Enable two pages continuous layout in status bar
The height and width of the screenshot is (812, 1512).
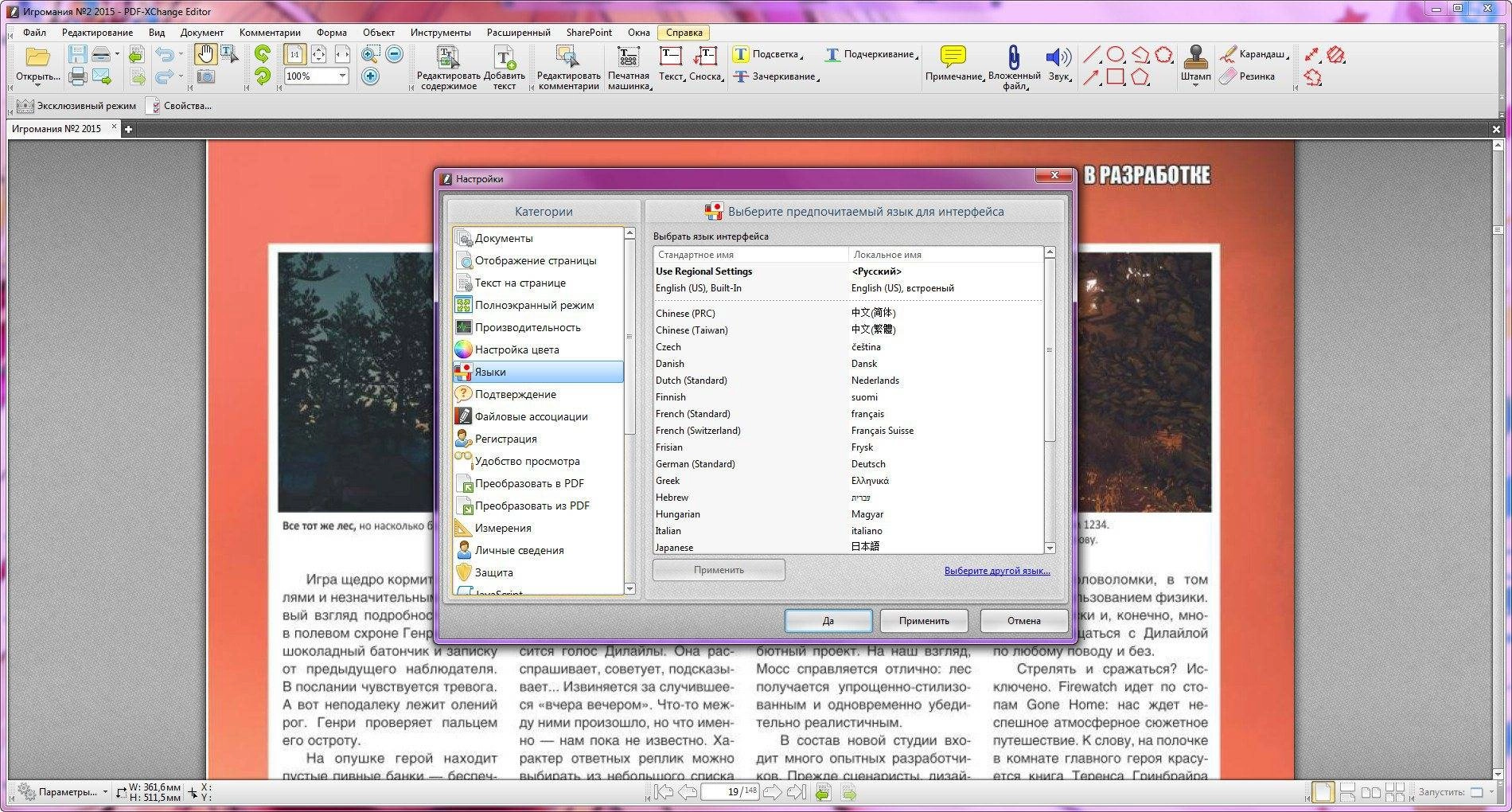(1394, 792)
